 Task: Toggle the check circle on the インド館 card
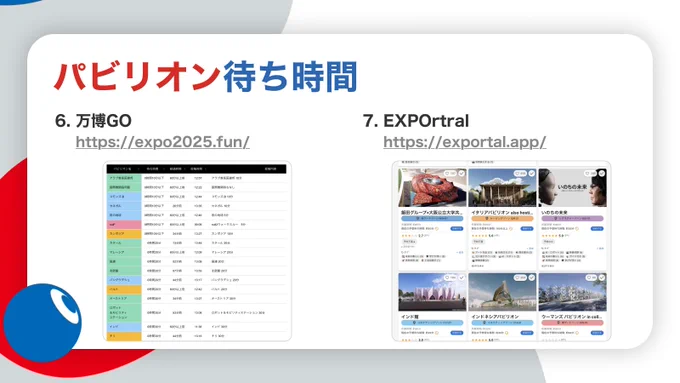(462, 277)
